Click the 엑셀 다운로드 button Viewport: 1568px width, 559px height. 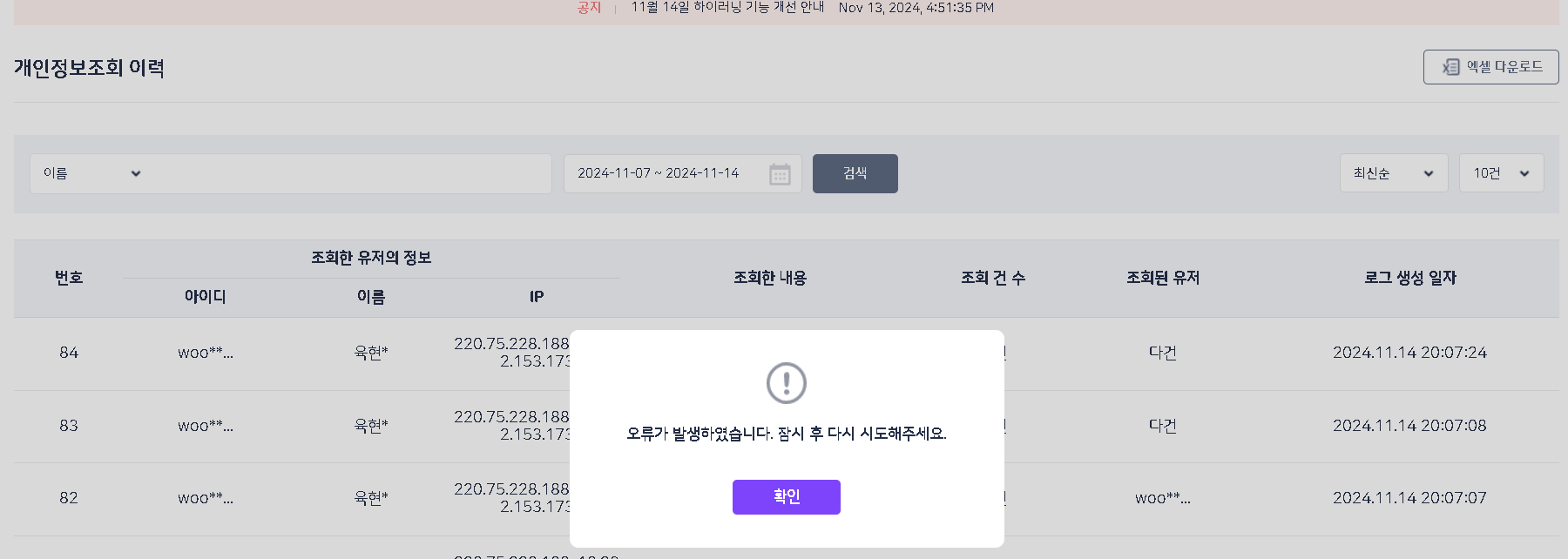click(x=1490, y=67)
